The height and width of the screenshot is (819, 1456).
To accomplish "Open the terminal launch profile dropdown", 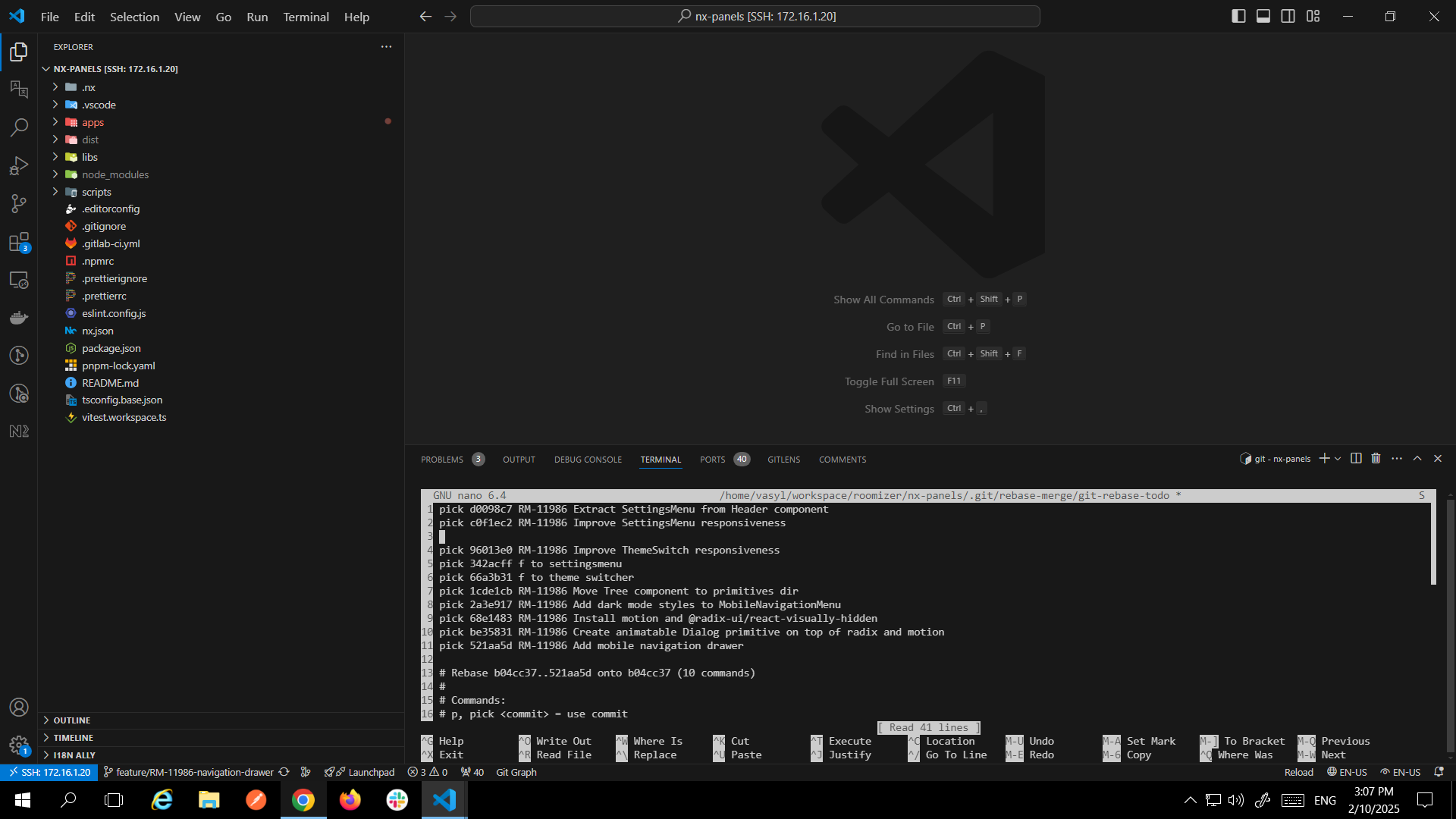I will (x=1338, y=459).
